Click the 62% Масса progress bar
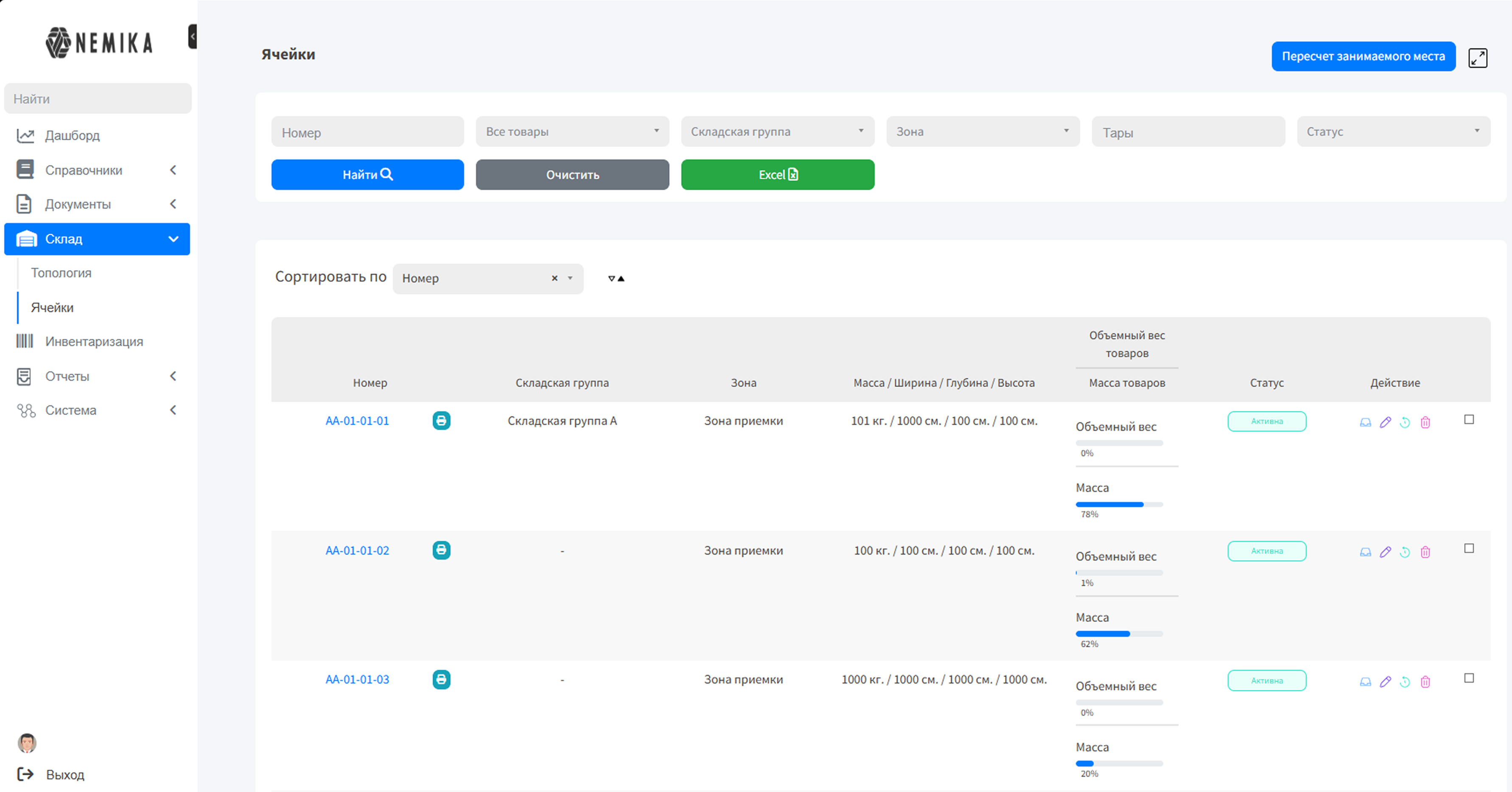The image size is (1512, 792). 1119,634
